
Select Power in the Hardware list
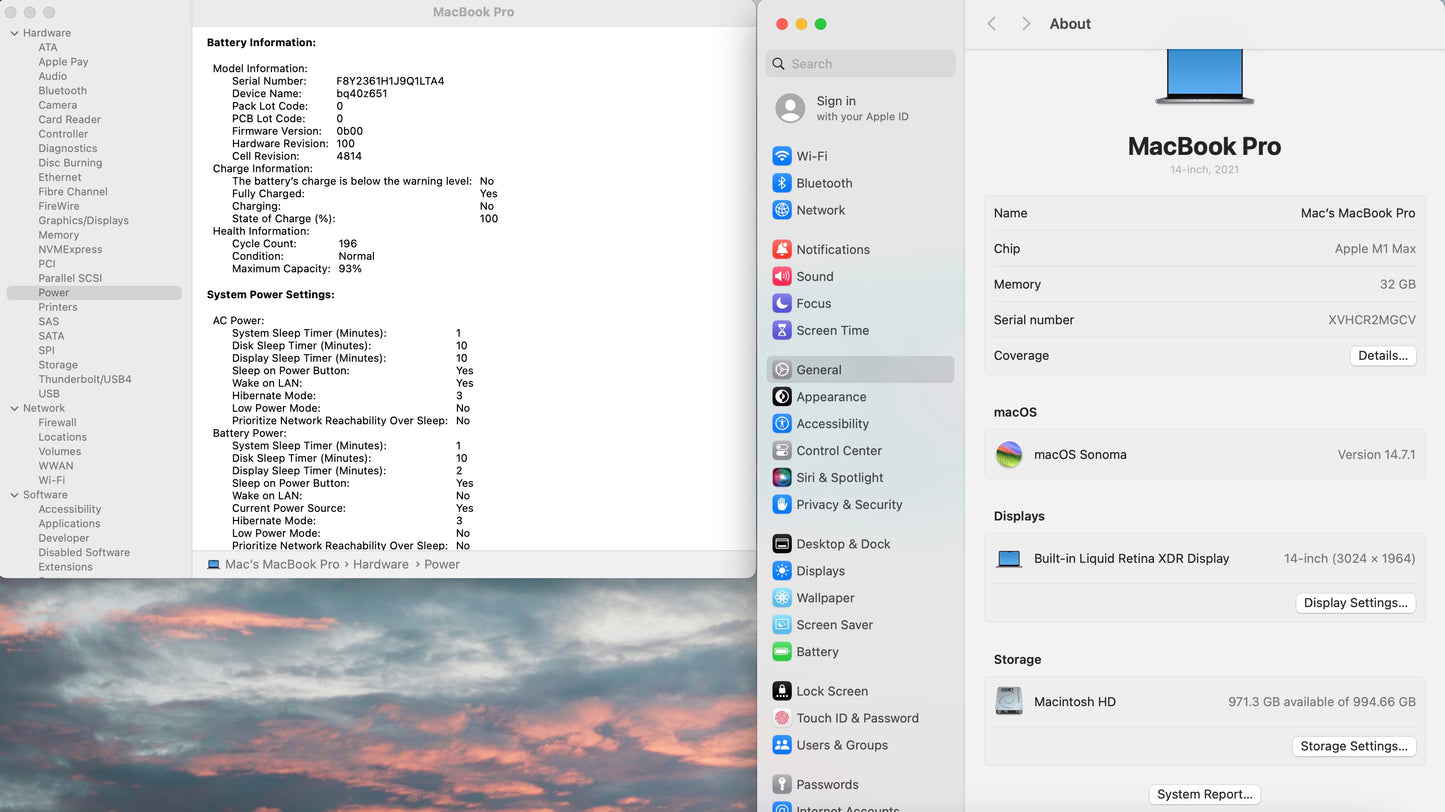[x=94, y=293]
